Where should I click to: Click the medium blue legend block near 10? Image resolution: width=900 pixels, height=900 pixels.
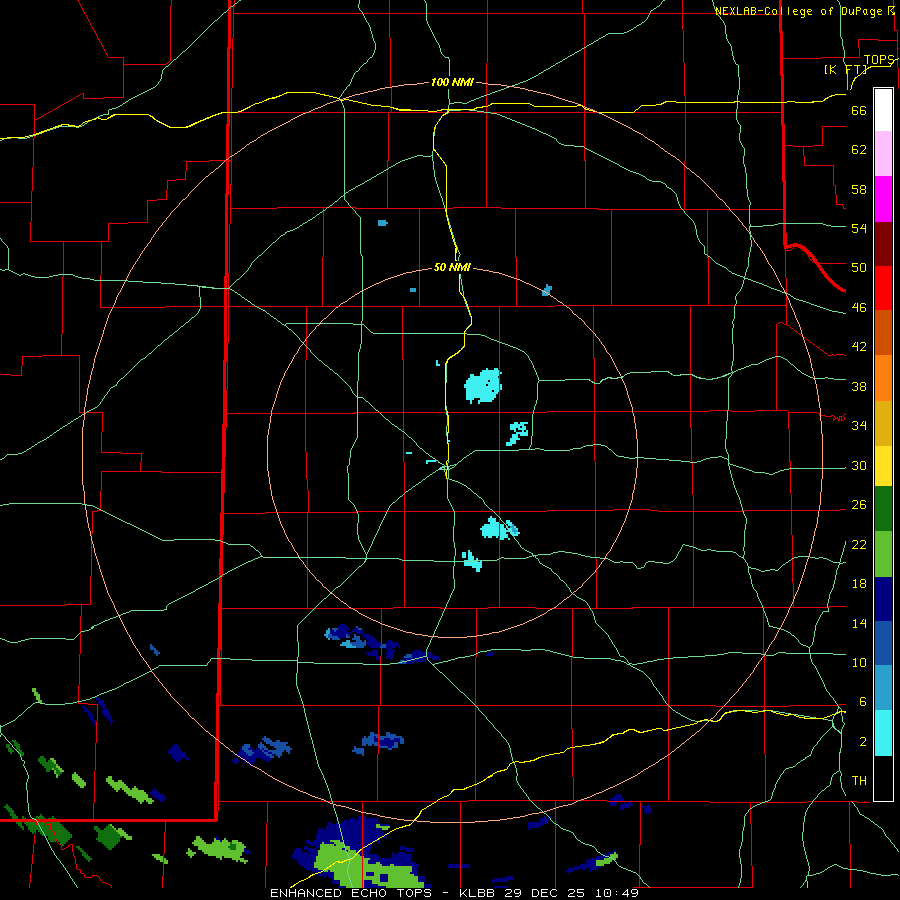[883, 643]
